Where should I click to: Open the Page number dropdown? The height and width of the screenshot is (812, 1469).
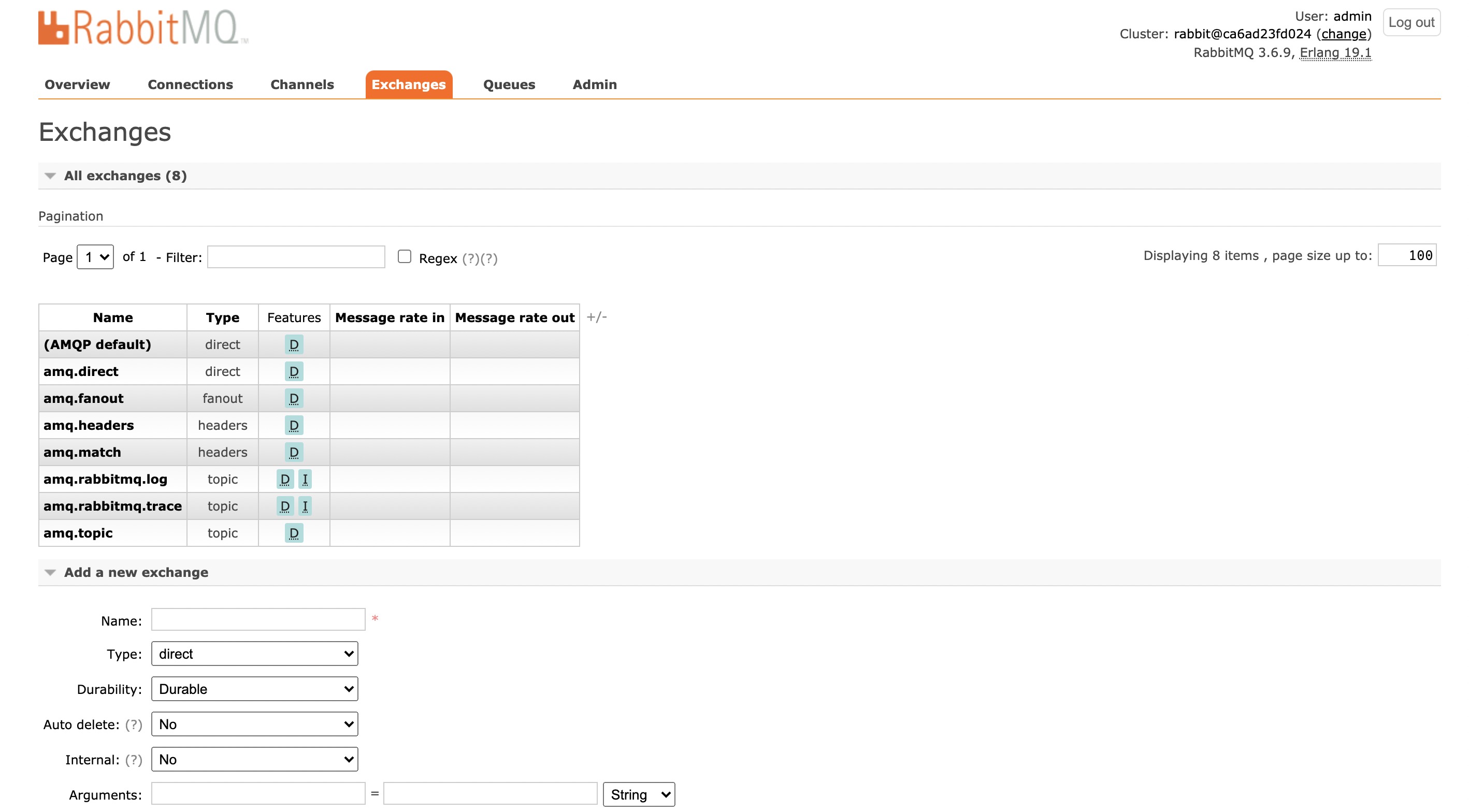(95, 257)
